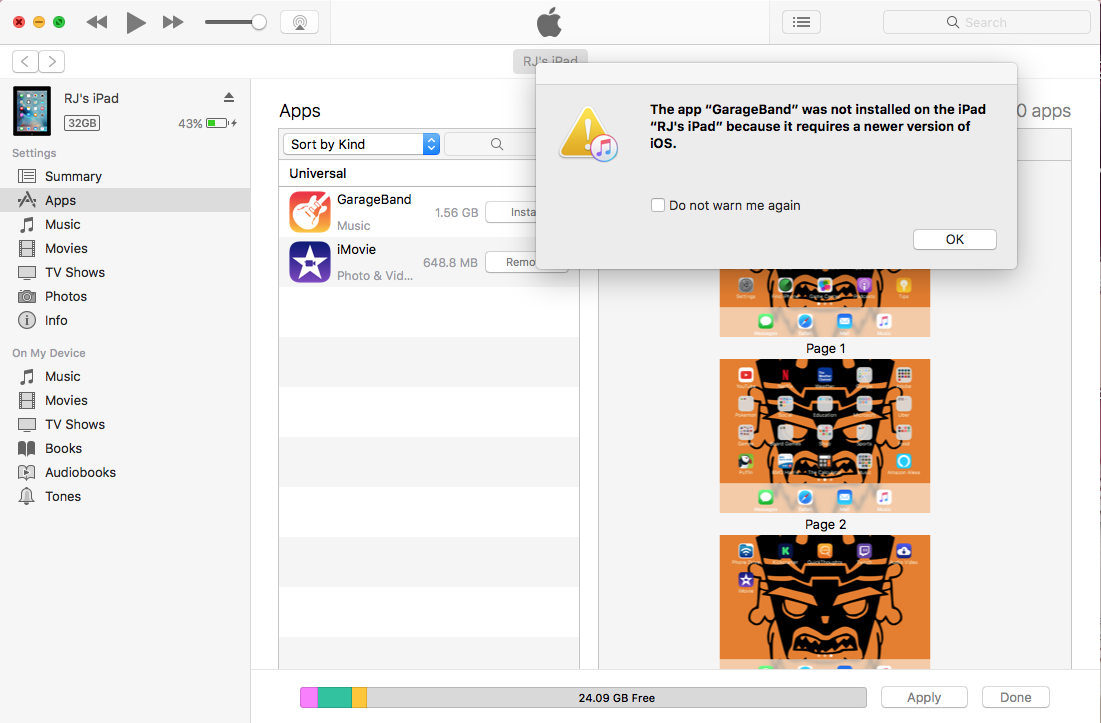Click the iMovie app icon
1101x723 pixels.
coord(310,262)
